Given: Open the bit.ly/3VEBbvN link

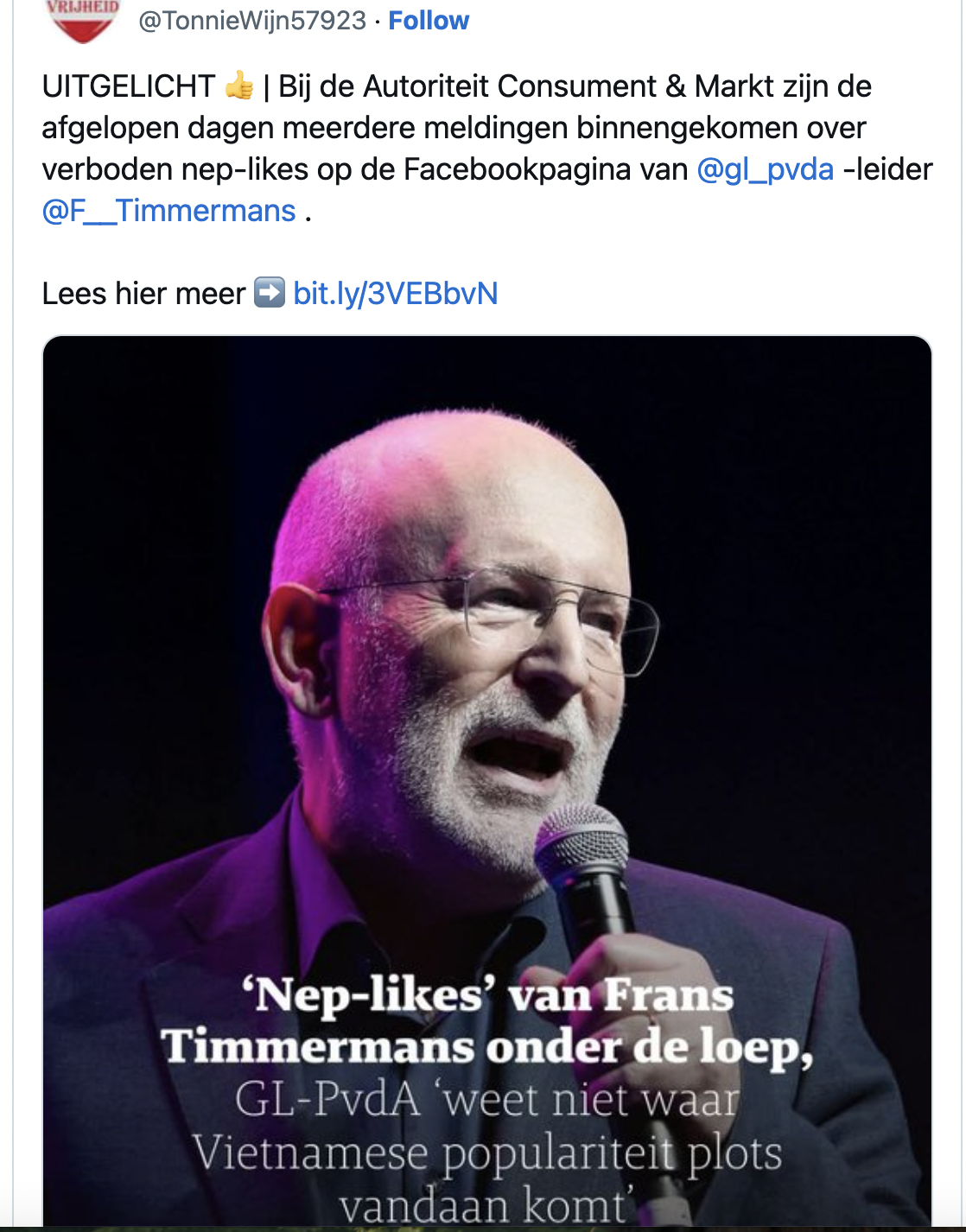Looking at the screenshot, I should point(396,294).
